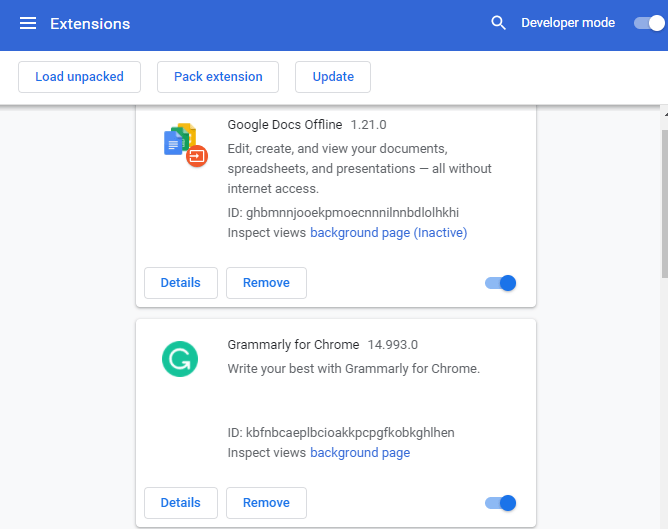Open Grammarly background page link
Viewport: 668px width, 529px height.
click(x=360, y=453)
